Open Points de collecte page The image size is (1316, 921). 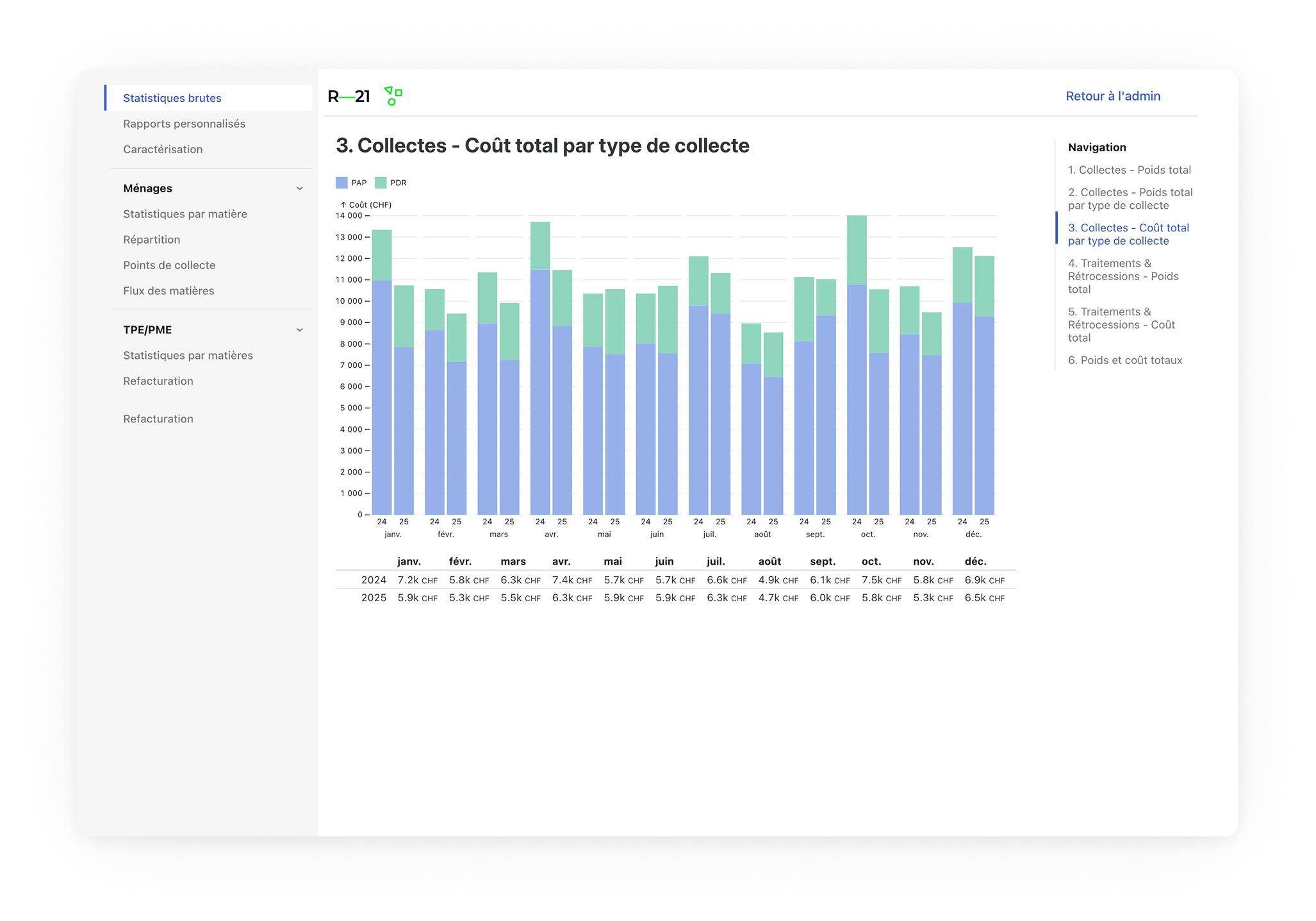[x=169, y=265]
